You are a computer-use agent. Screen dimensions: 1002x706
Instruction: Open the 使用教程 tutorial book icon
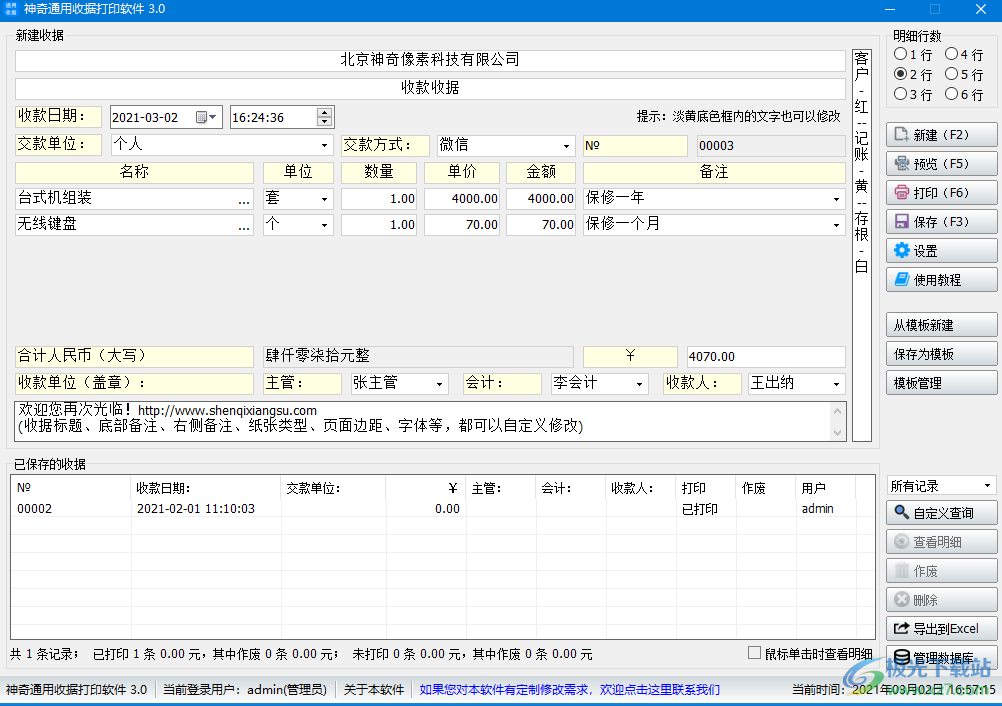[x=941, y=279]
